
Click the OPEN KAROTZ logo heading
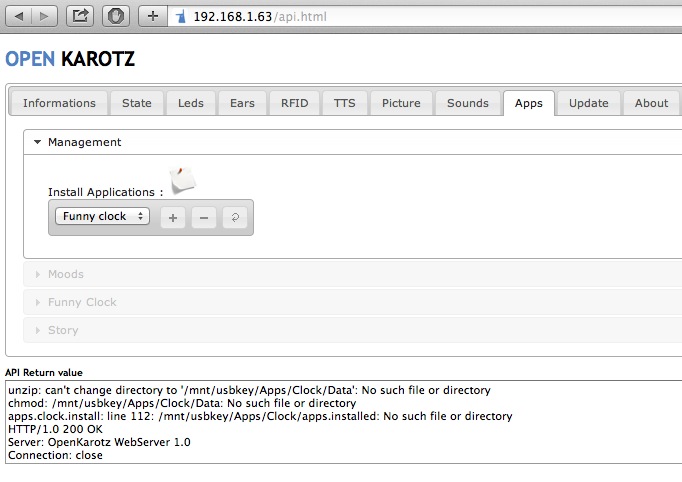pyautogui.click(x=70, y=59)
